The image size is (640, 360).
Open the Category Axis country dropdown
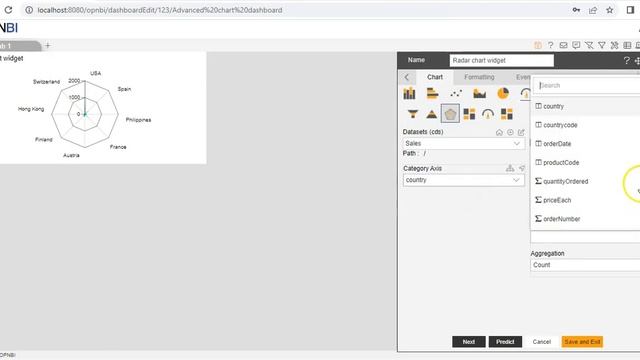(x=463, y=180)
